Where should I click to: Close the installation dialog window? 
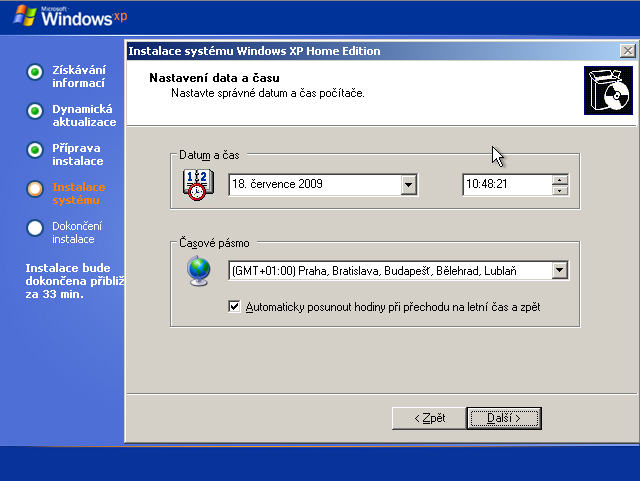click(x=627, y=51)
